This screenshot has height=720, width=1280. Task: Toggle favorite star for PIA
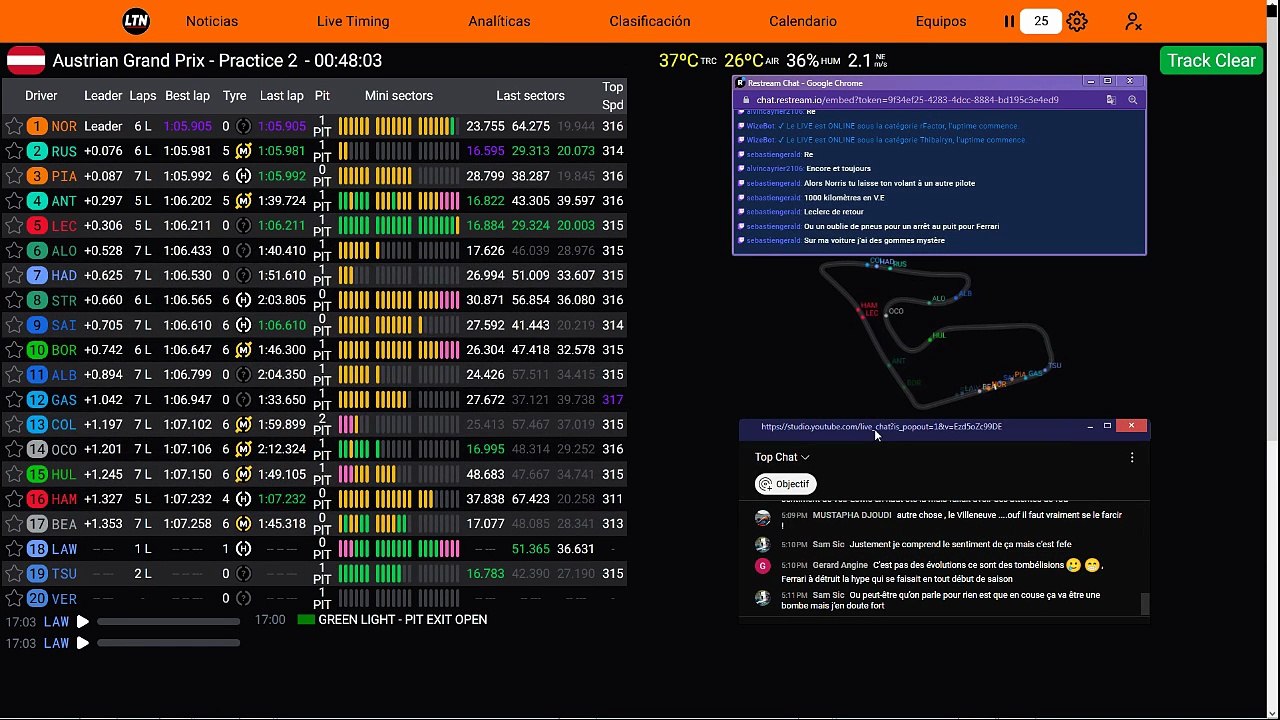[14, 176]
